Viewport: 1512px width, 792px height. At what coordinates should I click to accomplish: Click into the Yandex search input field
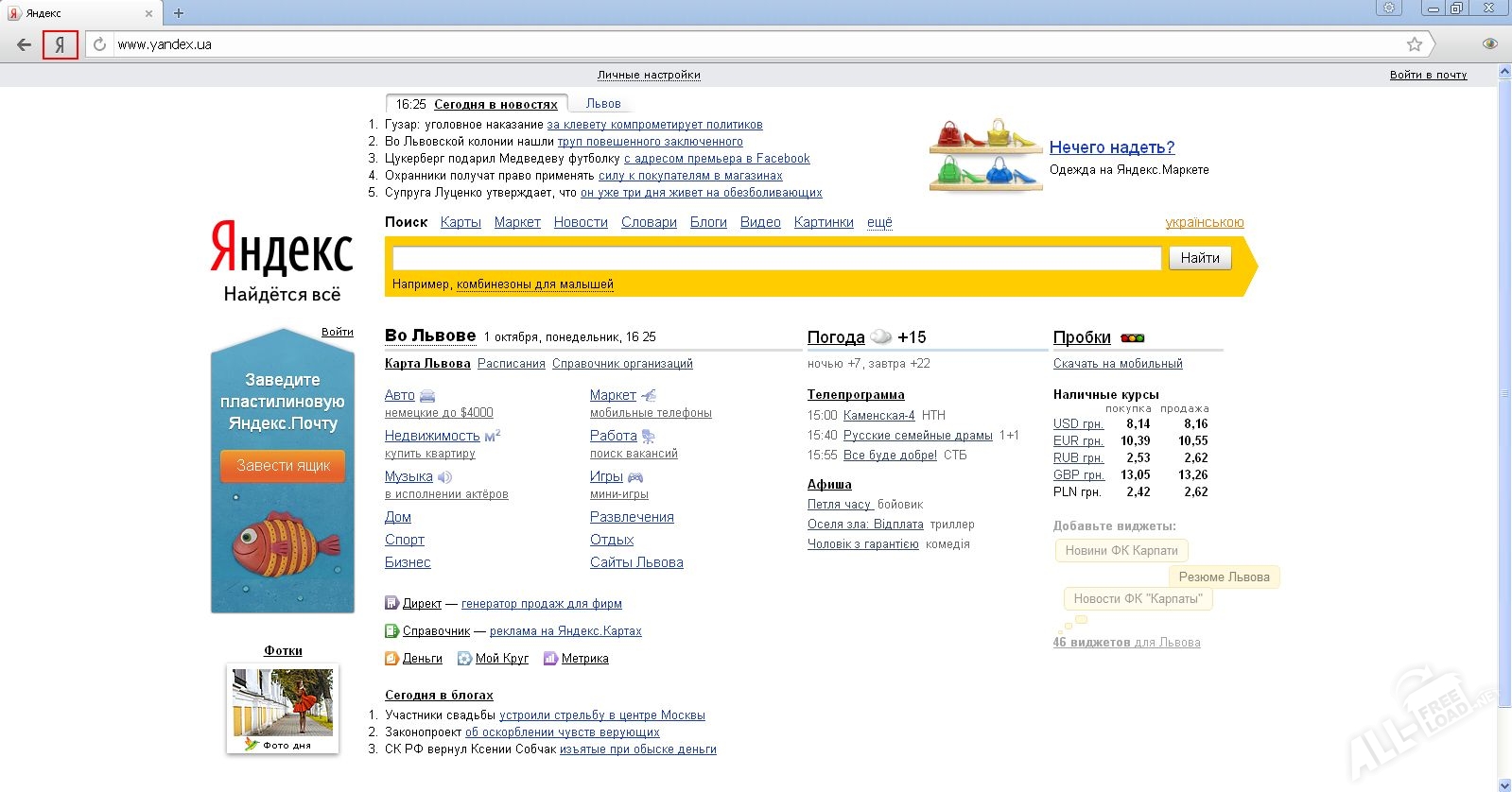(x=775, y=258)
